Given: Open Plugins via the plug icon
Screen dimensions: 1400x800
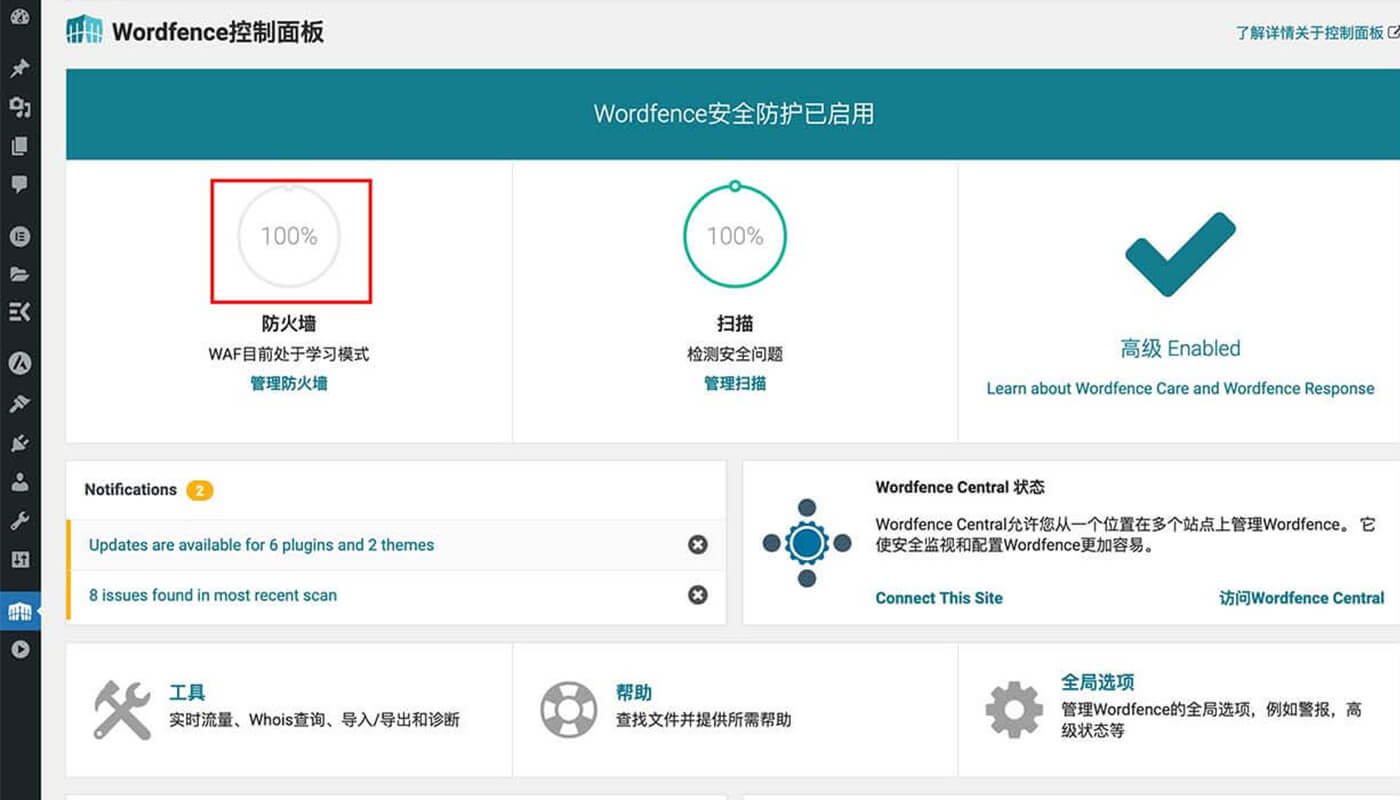Looking at the screenshot, I should click(x=19, y=443).
